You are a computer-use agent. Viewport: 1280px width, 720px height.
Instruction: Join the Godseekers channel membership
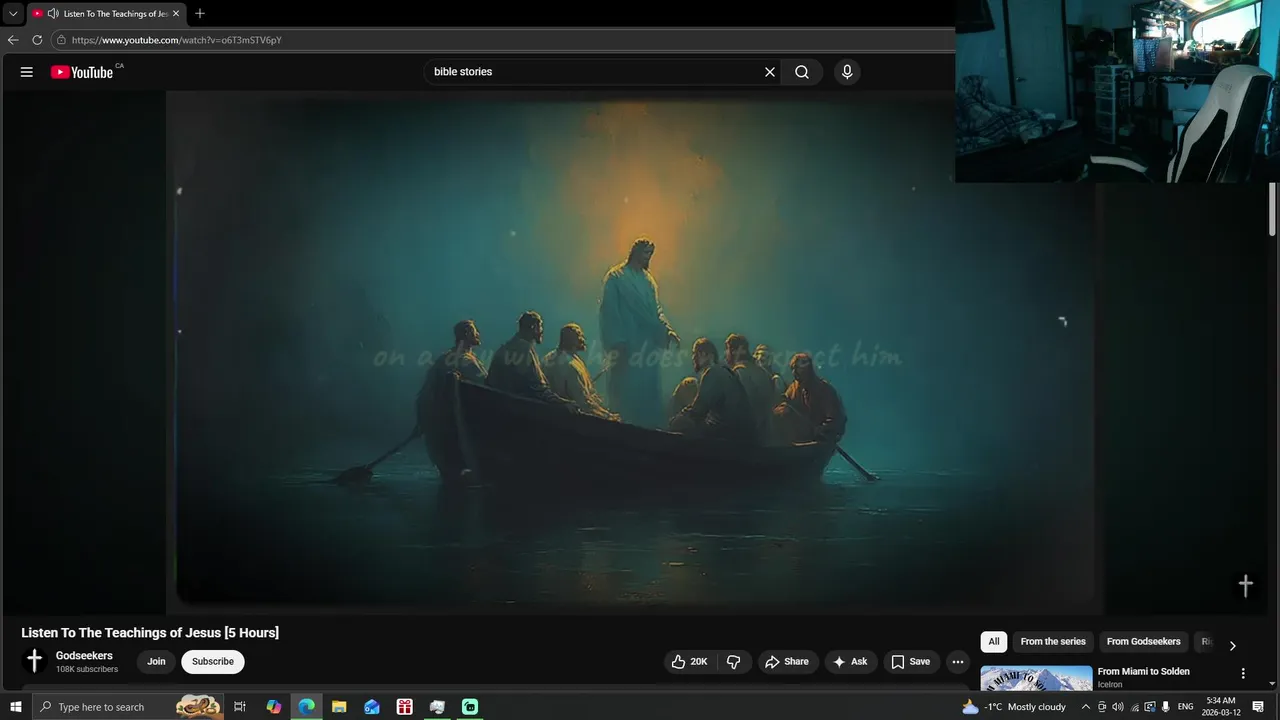[x=156, y=662]
